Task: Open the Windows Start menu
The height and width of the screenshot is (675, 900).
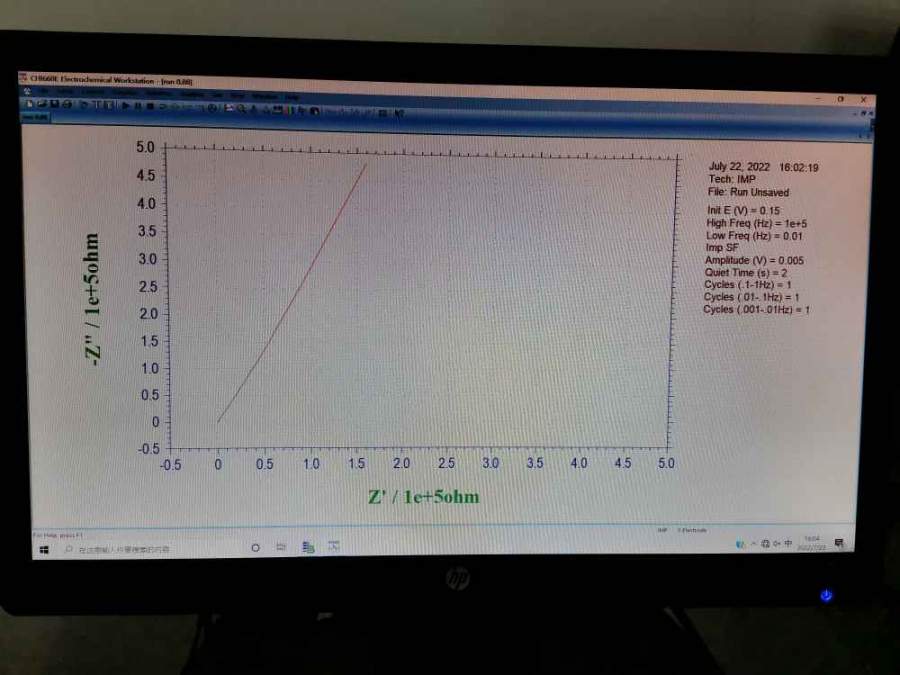Action: 44,550
